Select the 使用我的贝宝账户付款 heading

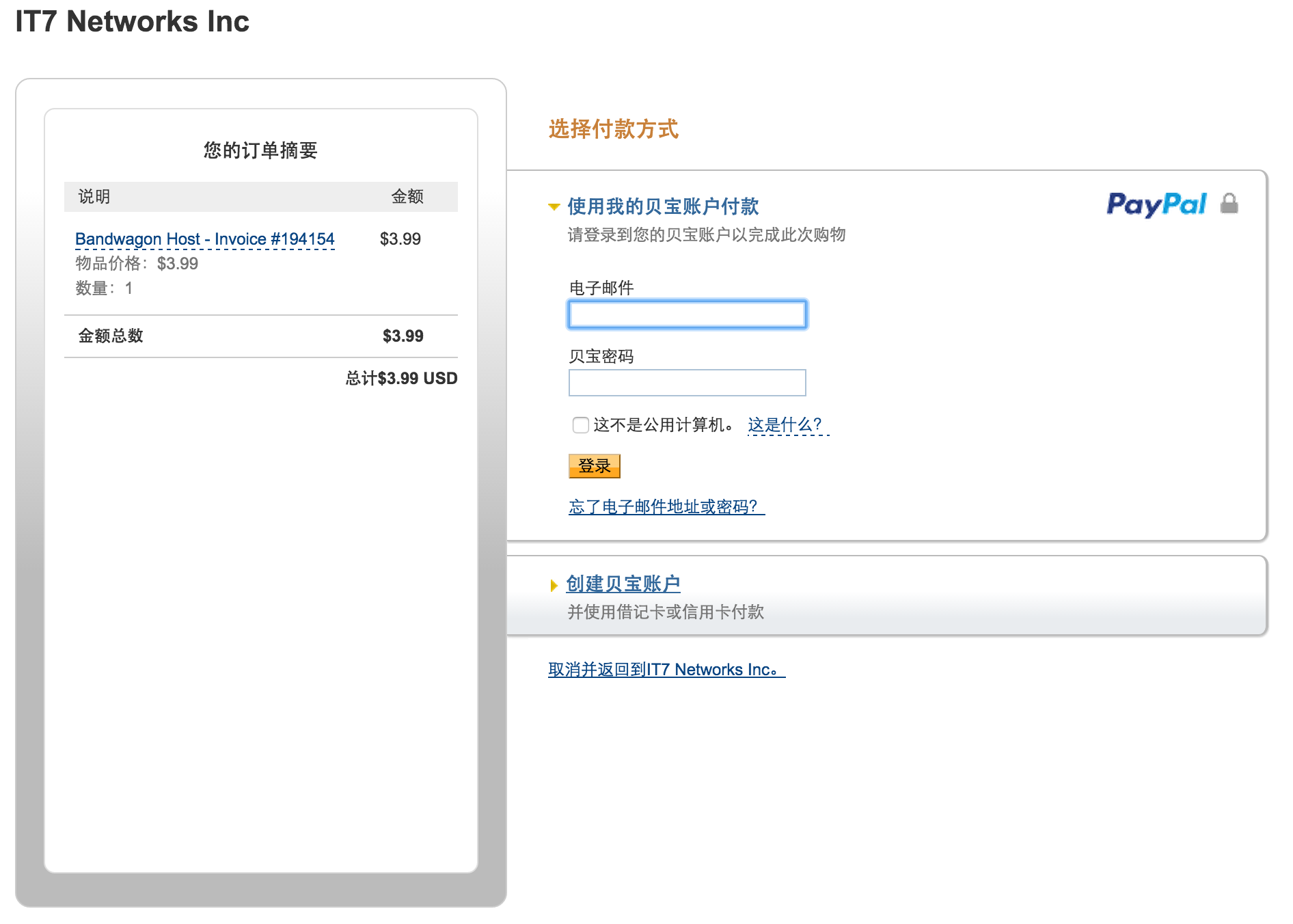click(x=663, y=206)
